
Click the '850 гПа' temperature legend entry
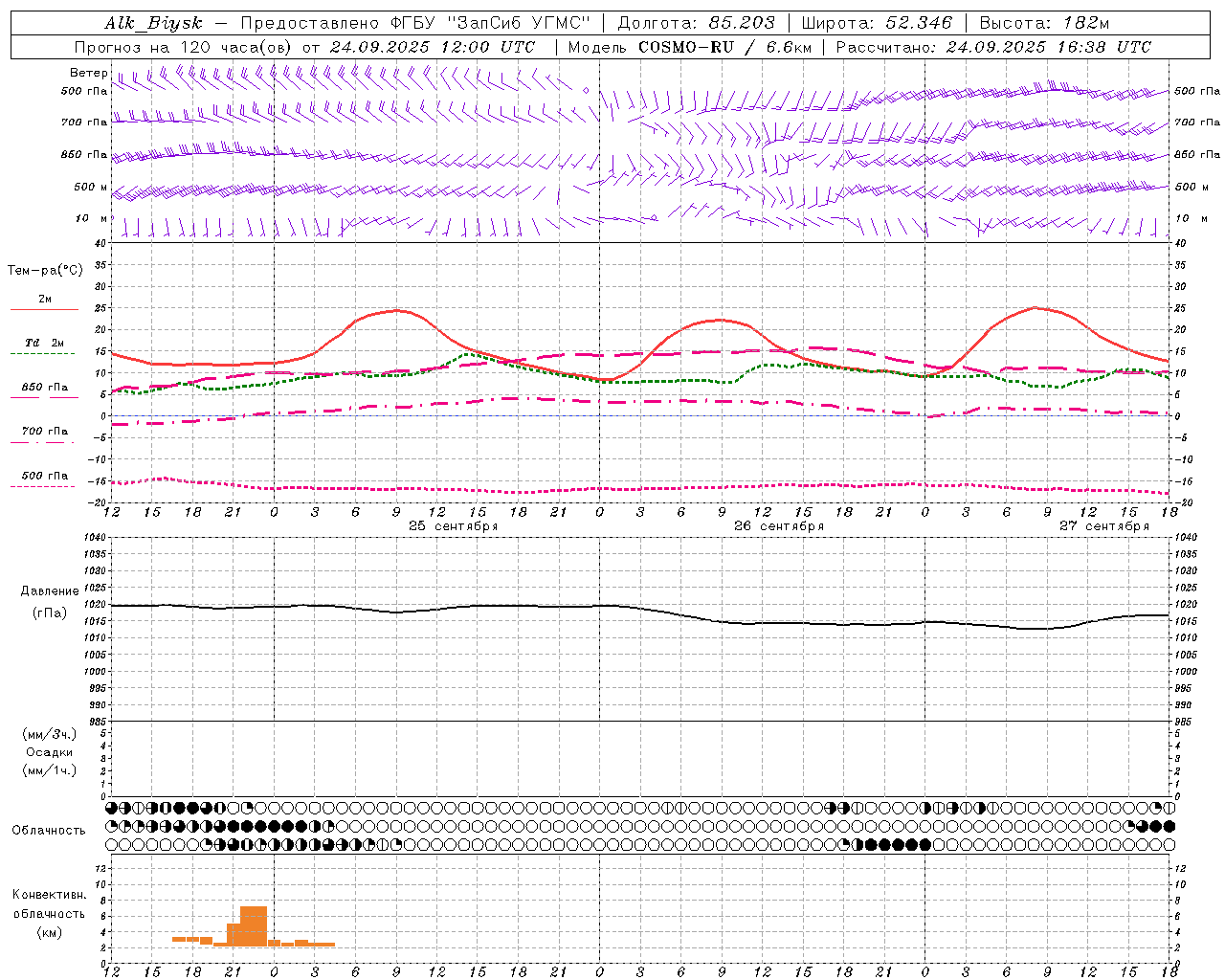tap(45, 388)
